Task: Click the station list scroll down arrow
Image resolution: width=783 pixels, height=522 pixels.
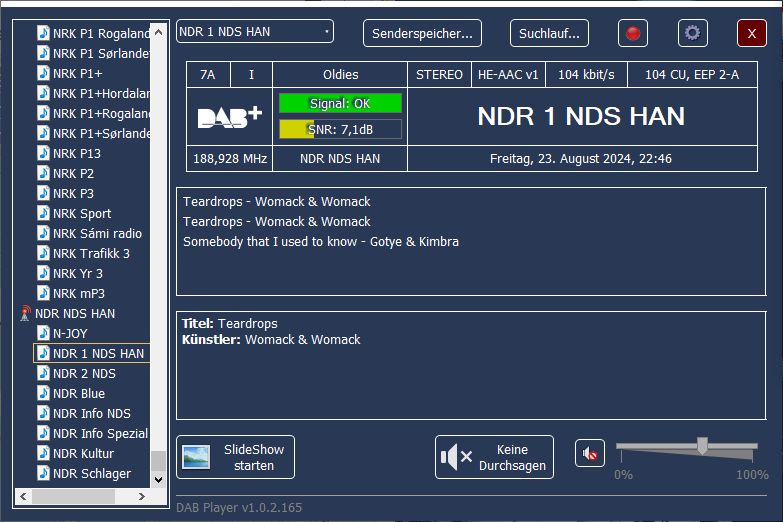Action: (157, 479)
